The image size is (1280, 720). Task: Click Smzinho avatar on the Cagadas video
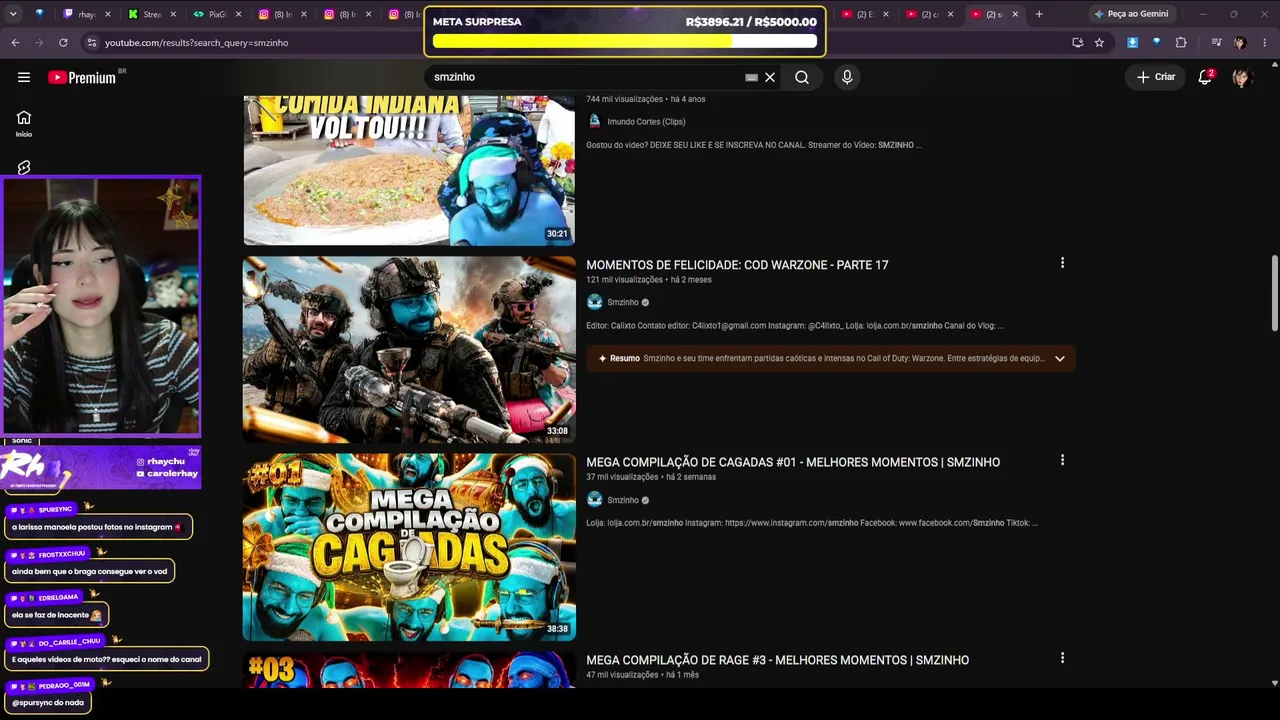coord(594,500)
